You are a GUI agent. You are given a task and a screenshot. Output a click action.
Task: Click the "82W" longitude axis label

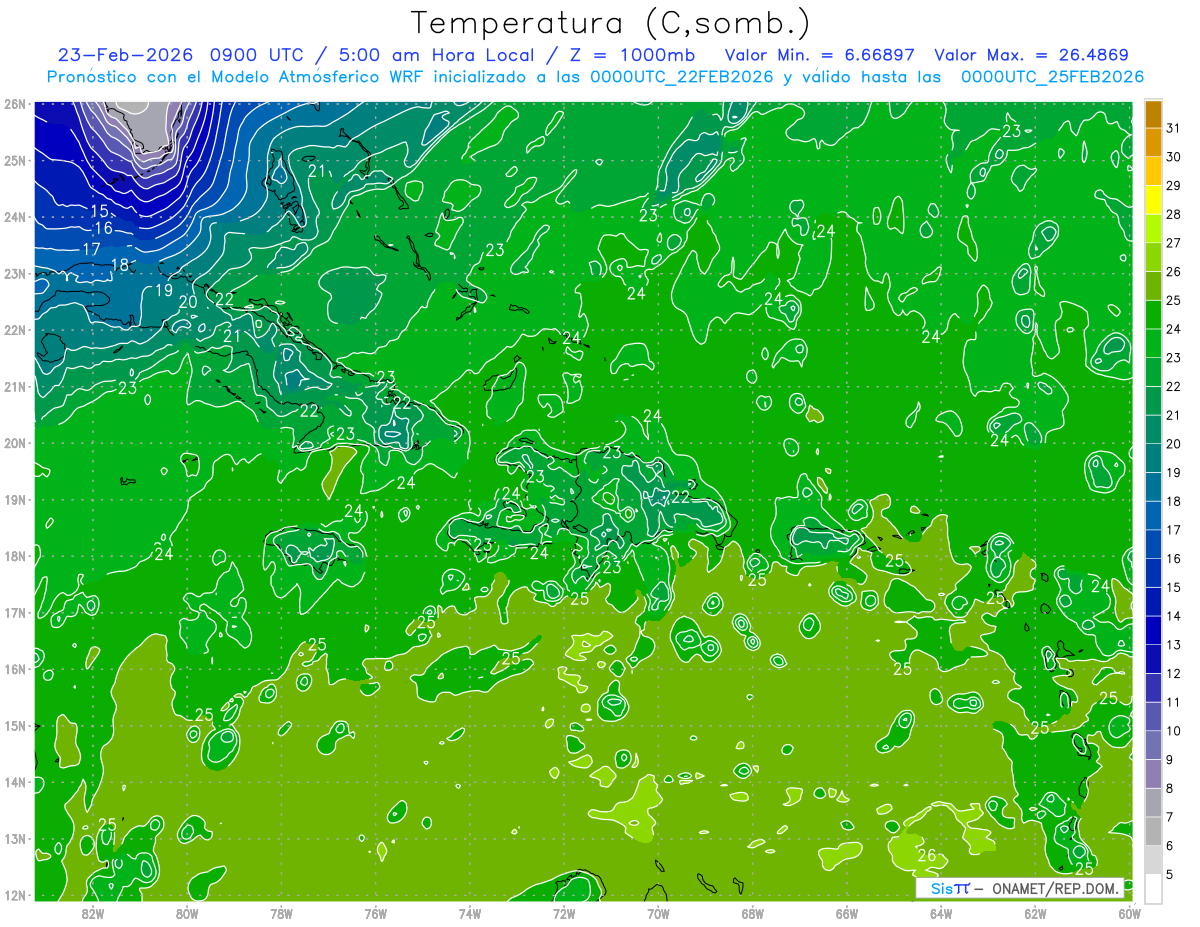(93, 912)
